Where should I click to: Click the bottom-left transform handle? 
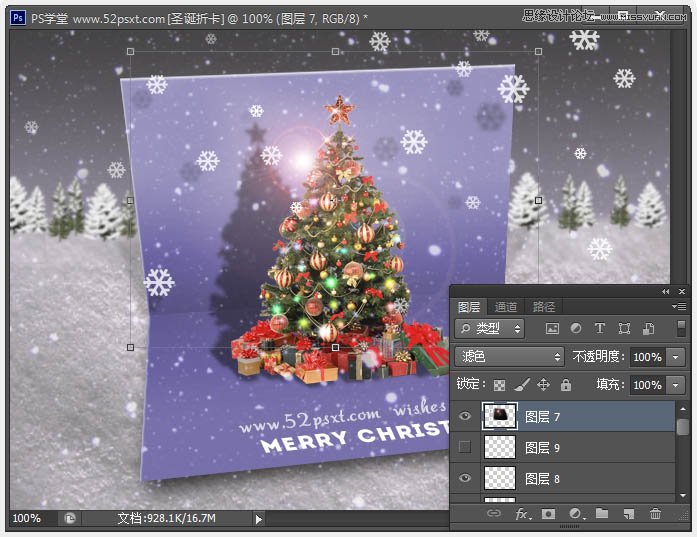(x=130, y=347)
